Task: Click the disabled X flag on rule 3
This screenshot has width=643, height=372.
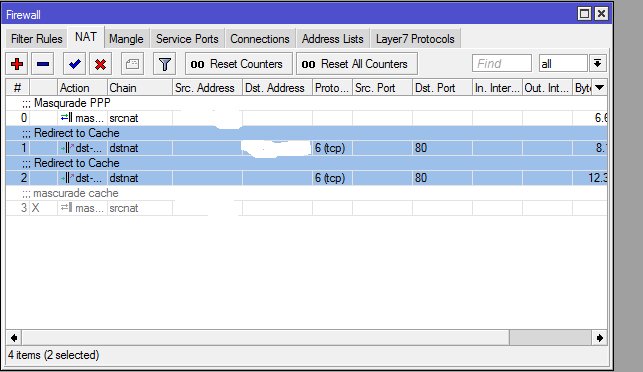Action: click(36, 208)
